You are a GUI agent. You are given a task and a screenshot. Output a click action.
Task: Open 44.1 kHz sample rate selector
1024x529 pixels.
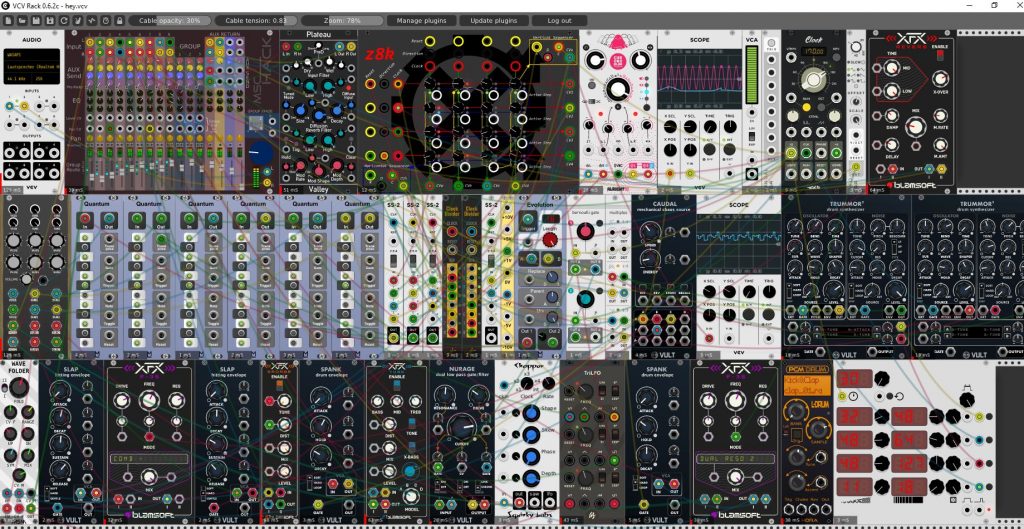pyautogui.click(x=18, y=78)
